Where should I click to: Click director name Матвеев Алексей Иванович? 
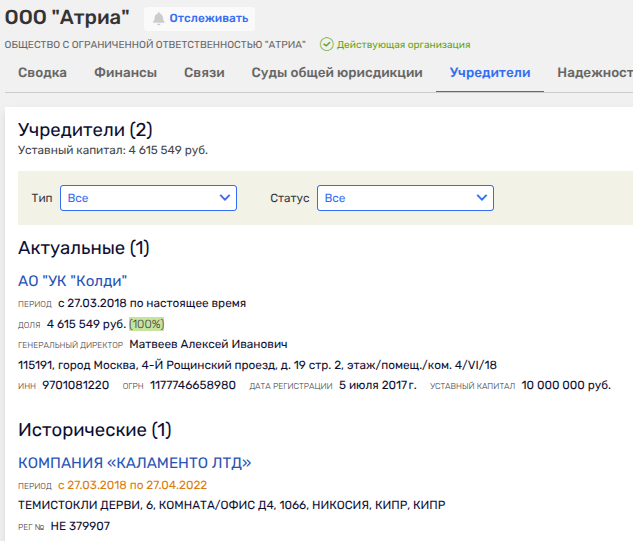coord(208,344)
